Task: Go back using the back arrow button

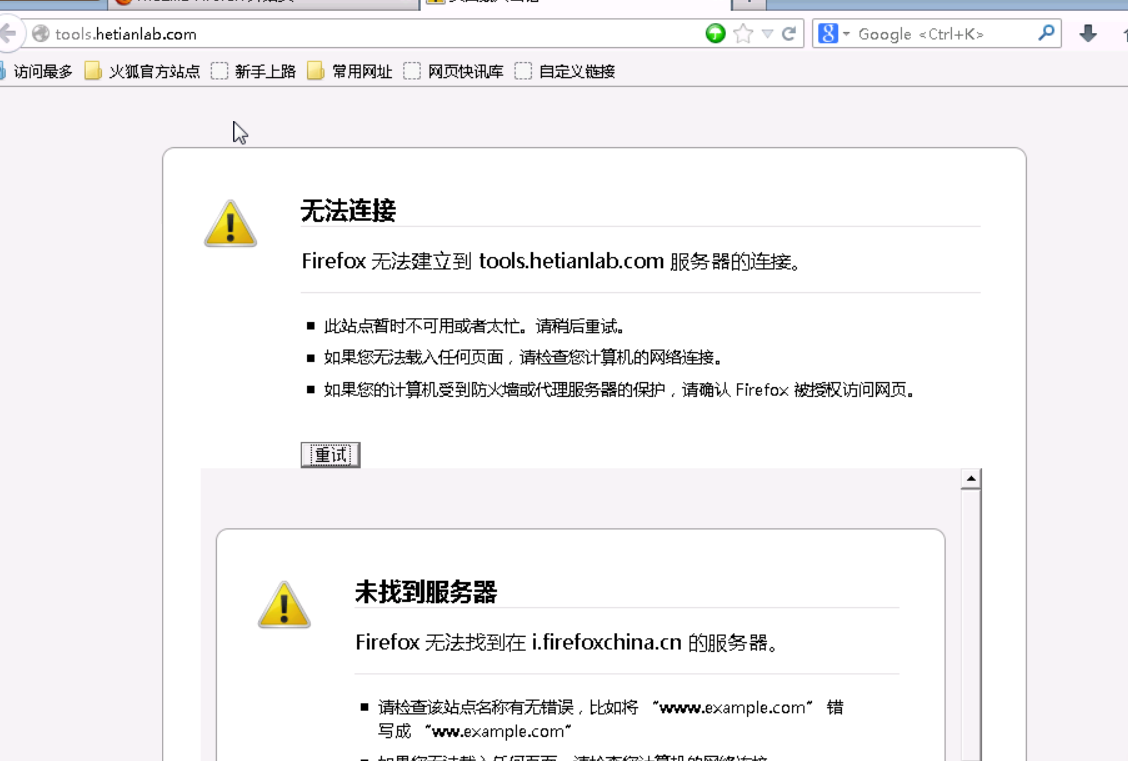Action: (x=9, y=33)
